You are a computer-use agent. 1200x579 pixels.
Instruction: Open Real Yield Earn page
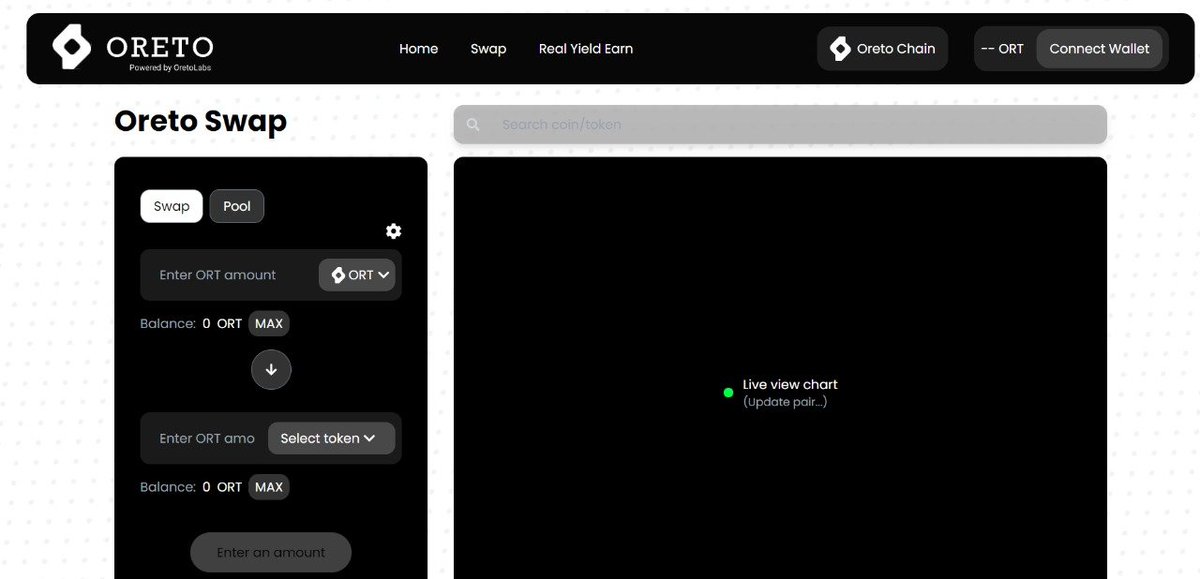(x=585, y=48)
